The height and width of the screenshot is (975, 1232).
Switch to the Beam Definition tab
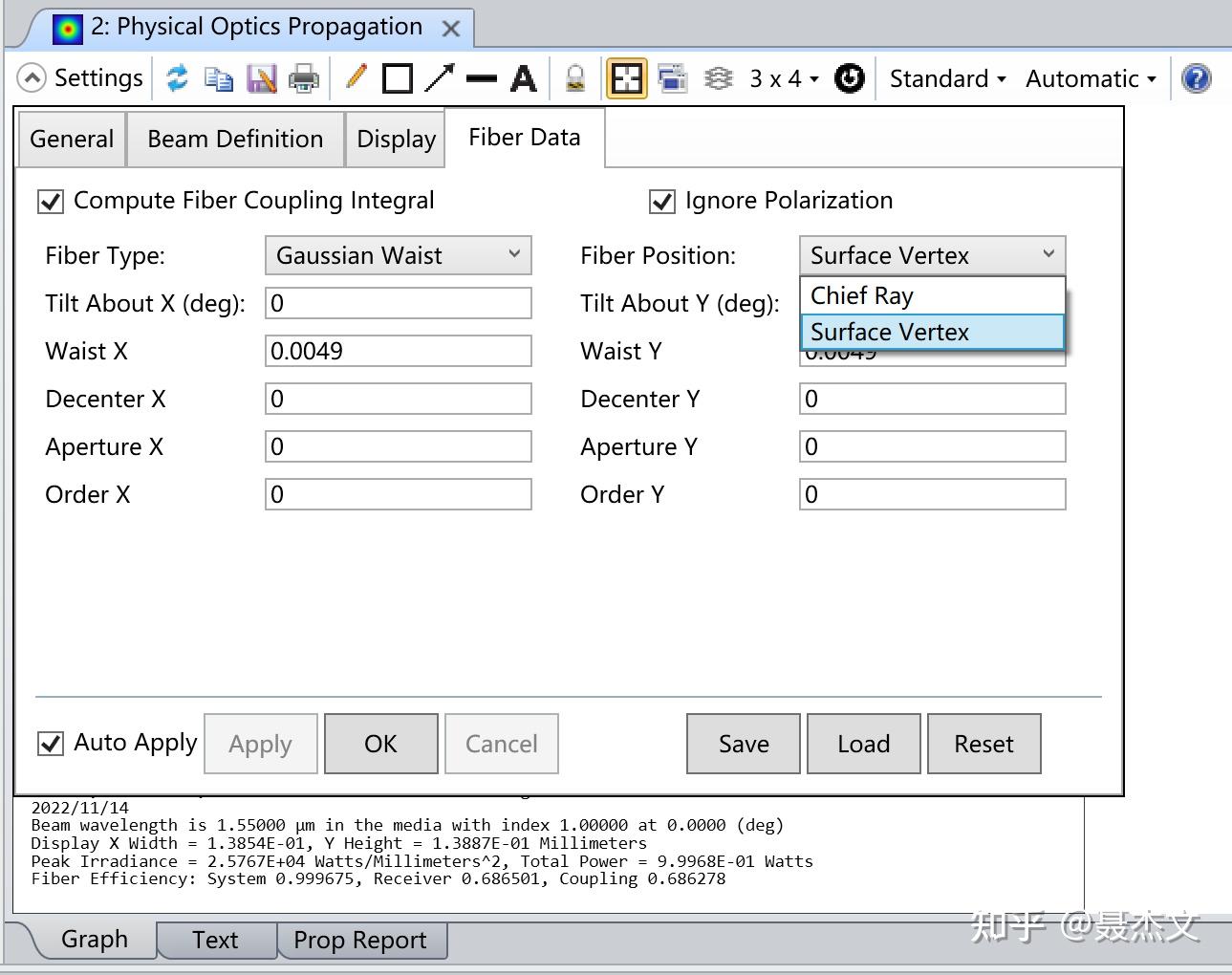point(235,139)
